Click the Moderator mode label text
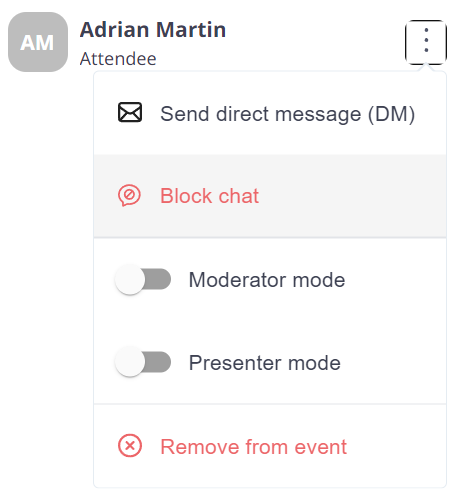Image resolution: width=456 pixels, height=500 pixels. 267,280
